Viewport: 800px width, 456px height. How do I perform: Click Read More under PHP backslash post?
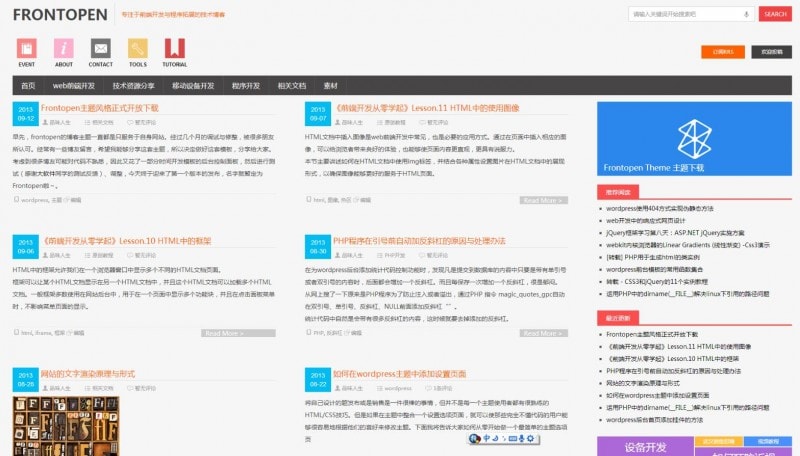[543, 333]
